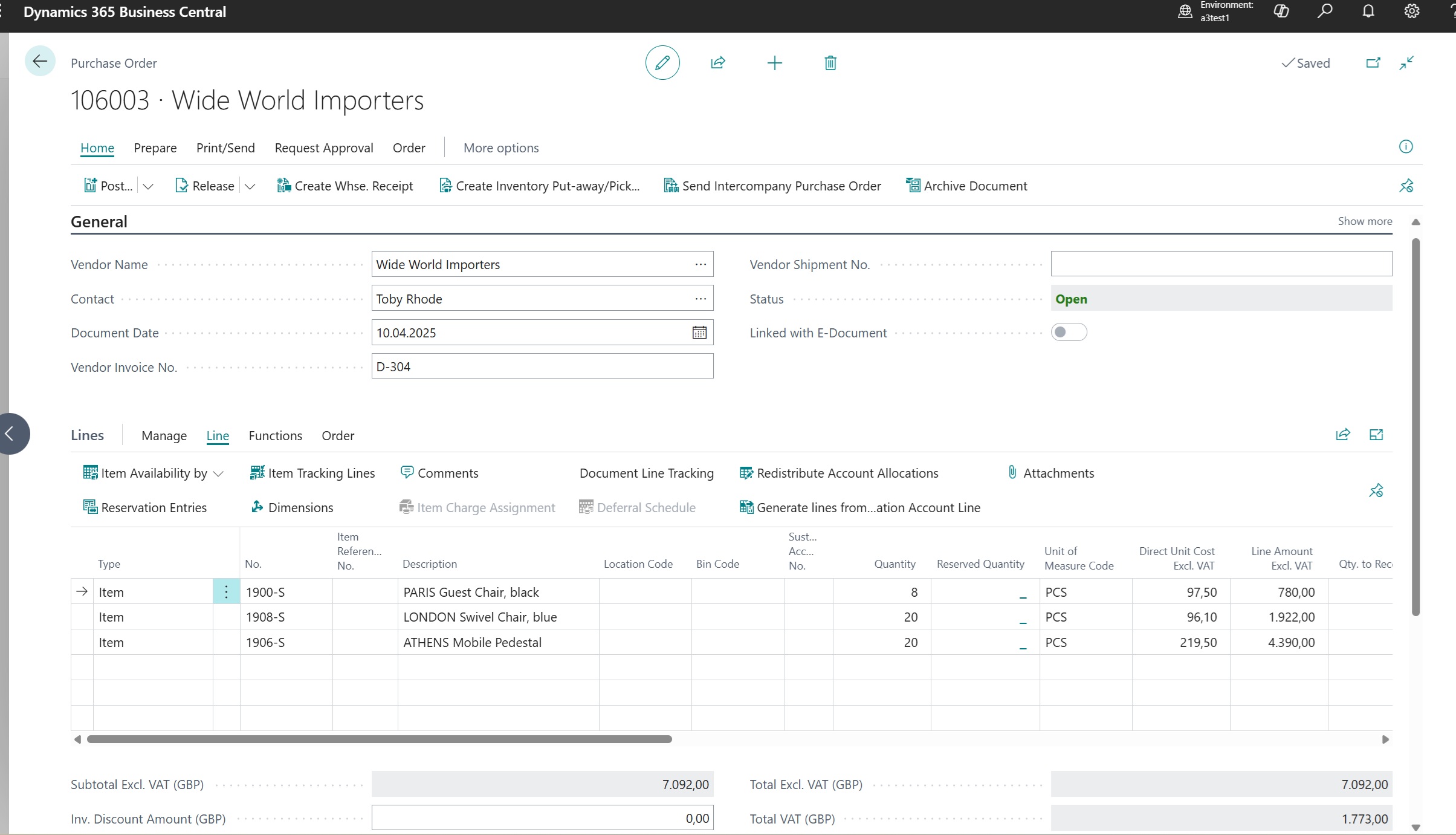This screenshot has width=1456, height=835.
Task: Click the environment globe icon
Action: 1185,11
